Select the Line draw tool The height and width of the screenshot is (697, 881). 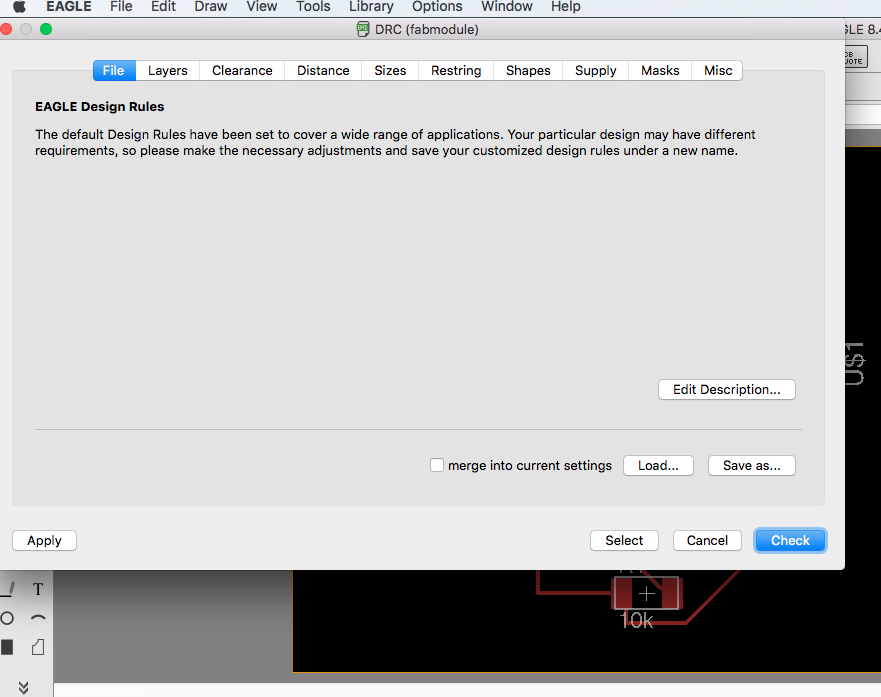[x=7, y=589]
